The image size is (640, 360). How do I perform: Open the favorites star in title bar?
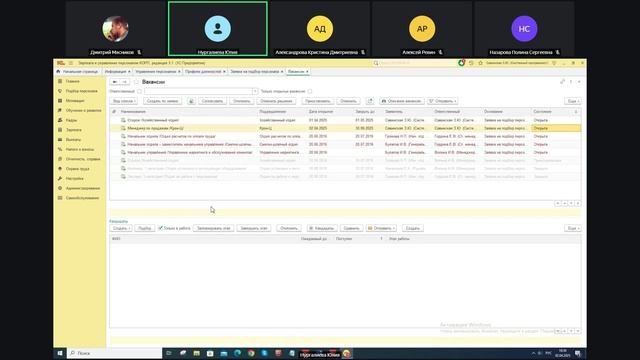480,63
